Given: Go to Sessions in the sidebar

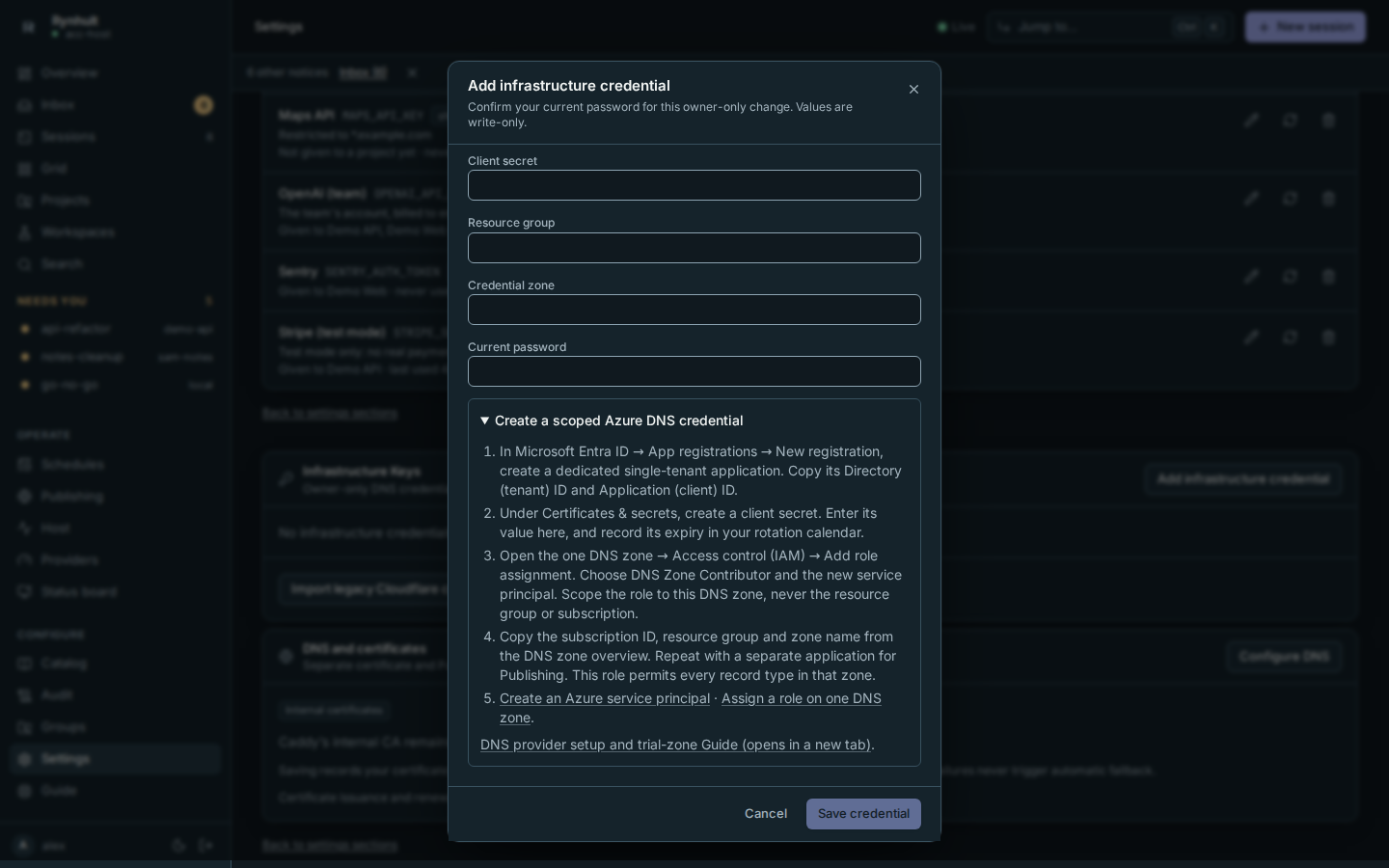Looking at the screenshot, I should click(116, 137).
